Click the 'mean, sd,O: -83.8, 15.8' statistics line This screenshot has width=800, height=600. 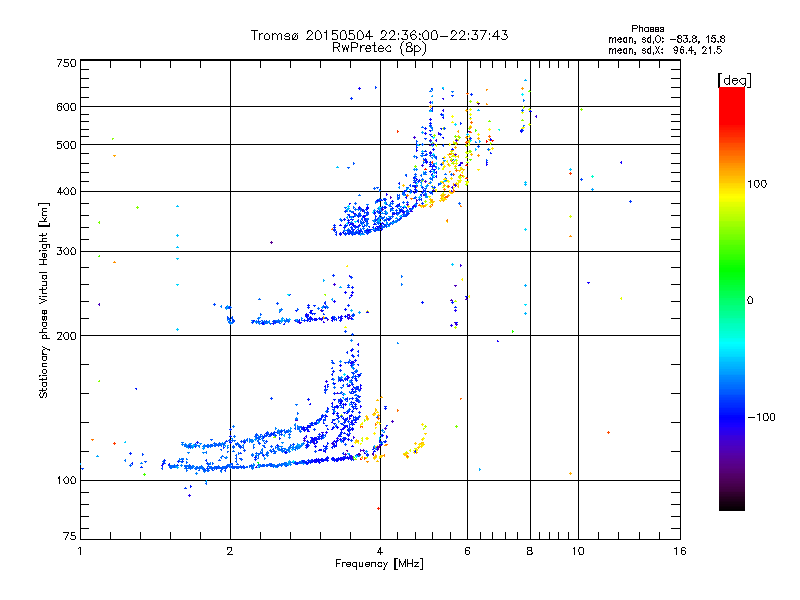(x=666, y=39)
